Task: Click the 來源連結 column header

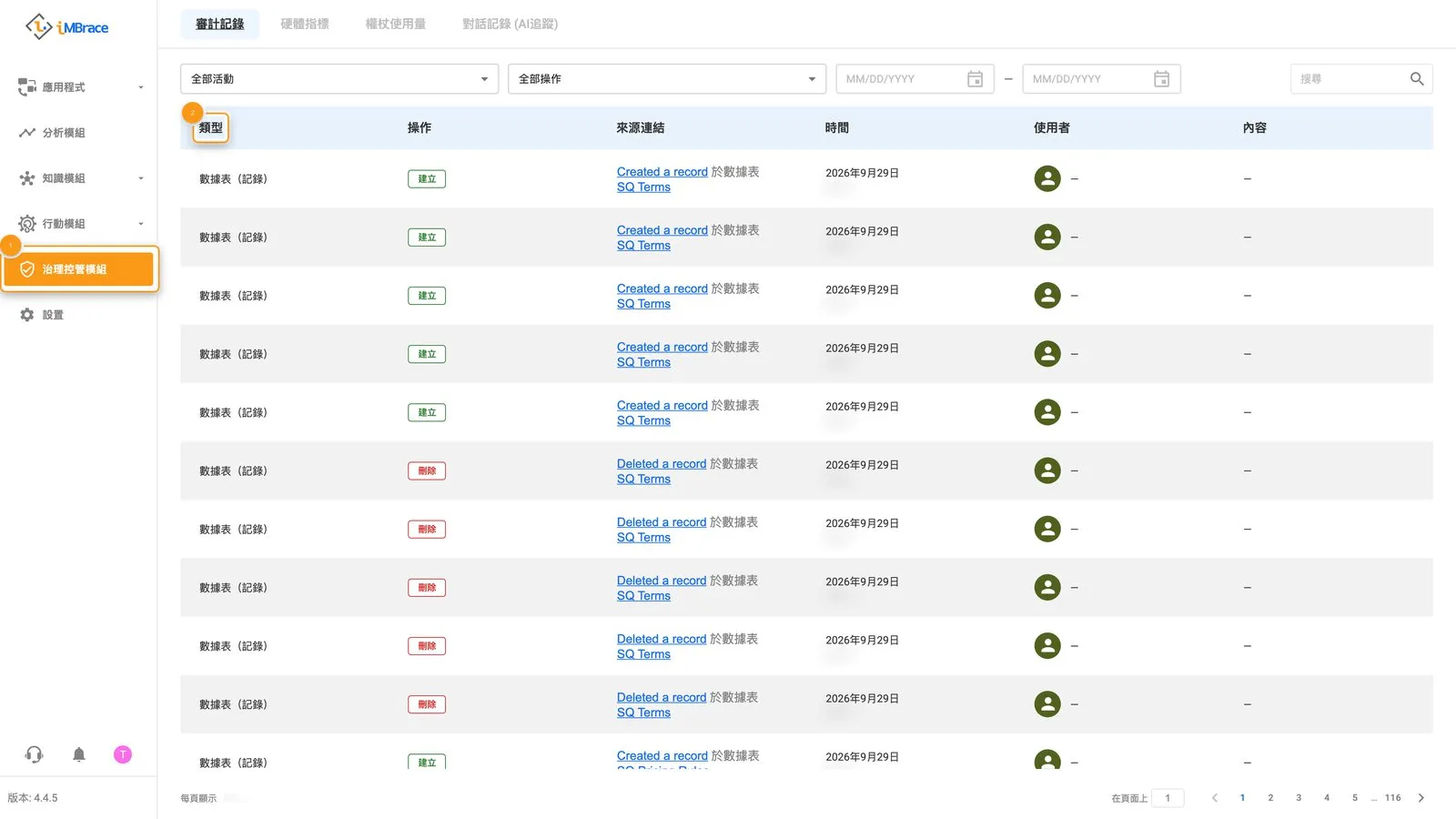Action: tap(641, 128)
